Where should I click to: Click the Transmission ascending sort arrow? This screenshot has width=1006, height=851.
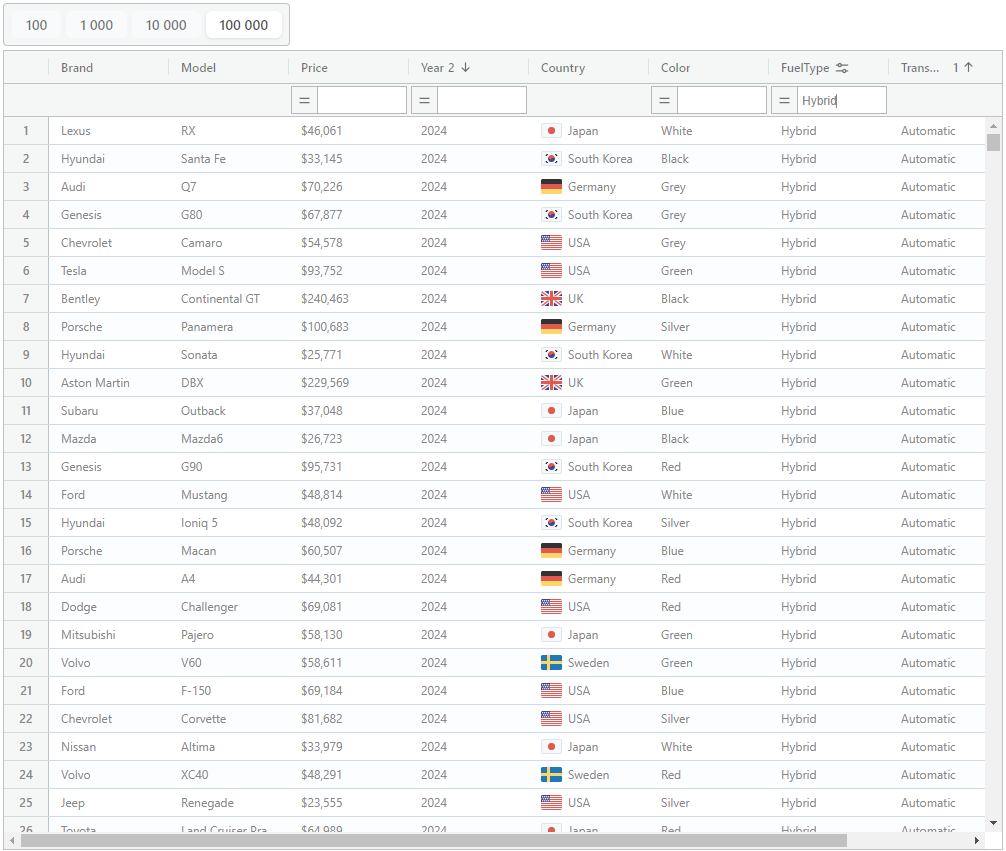969,67
